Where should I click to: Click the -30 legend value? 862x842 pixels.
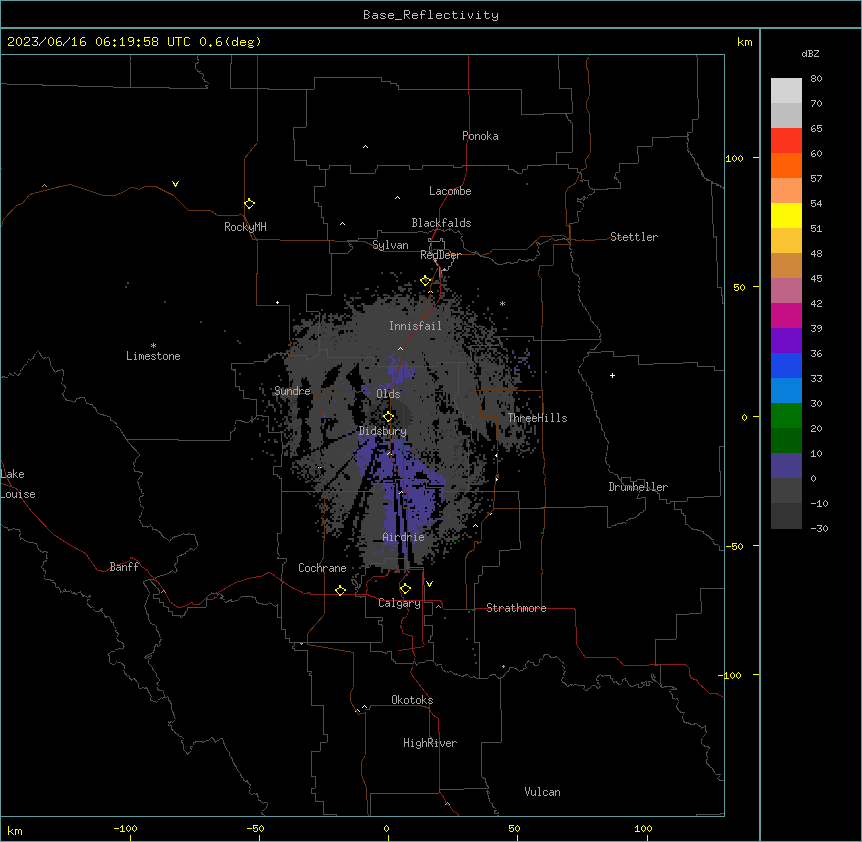819,529
